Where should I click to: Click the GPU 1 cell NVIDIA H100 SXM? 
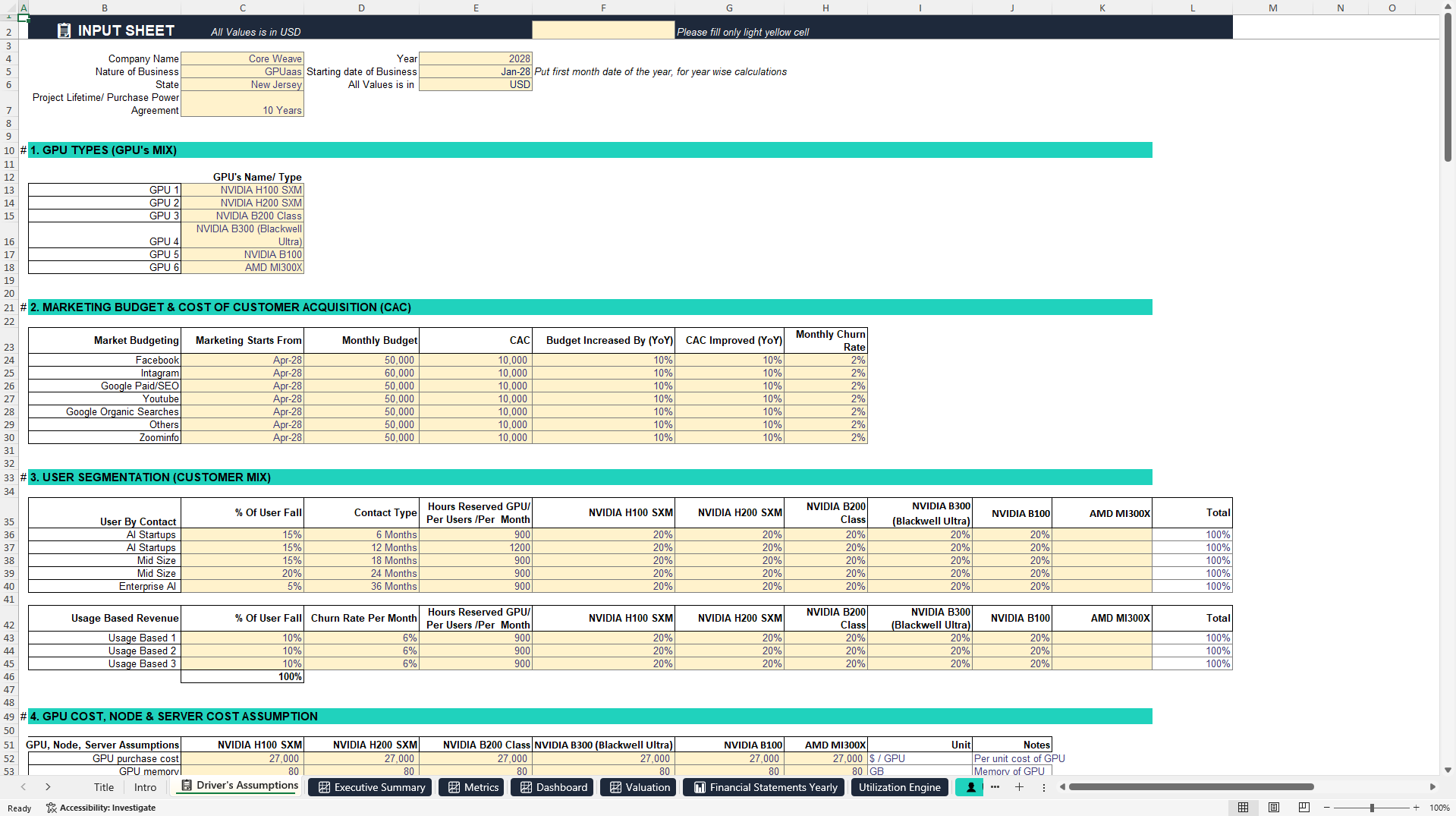click(243, 190)
